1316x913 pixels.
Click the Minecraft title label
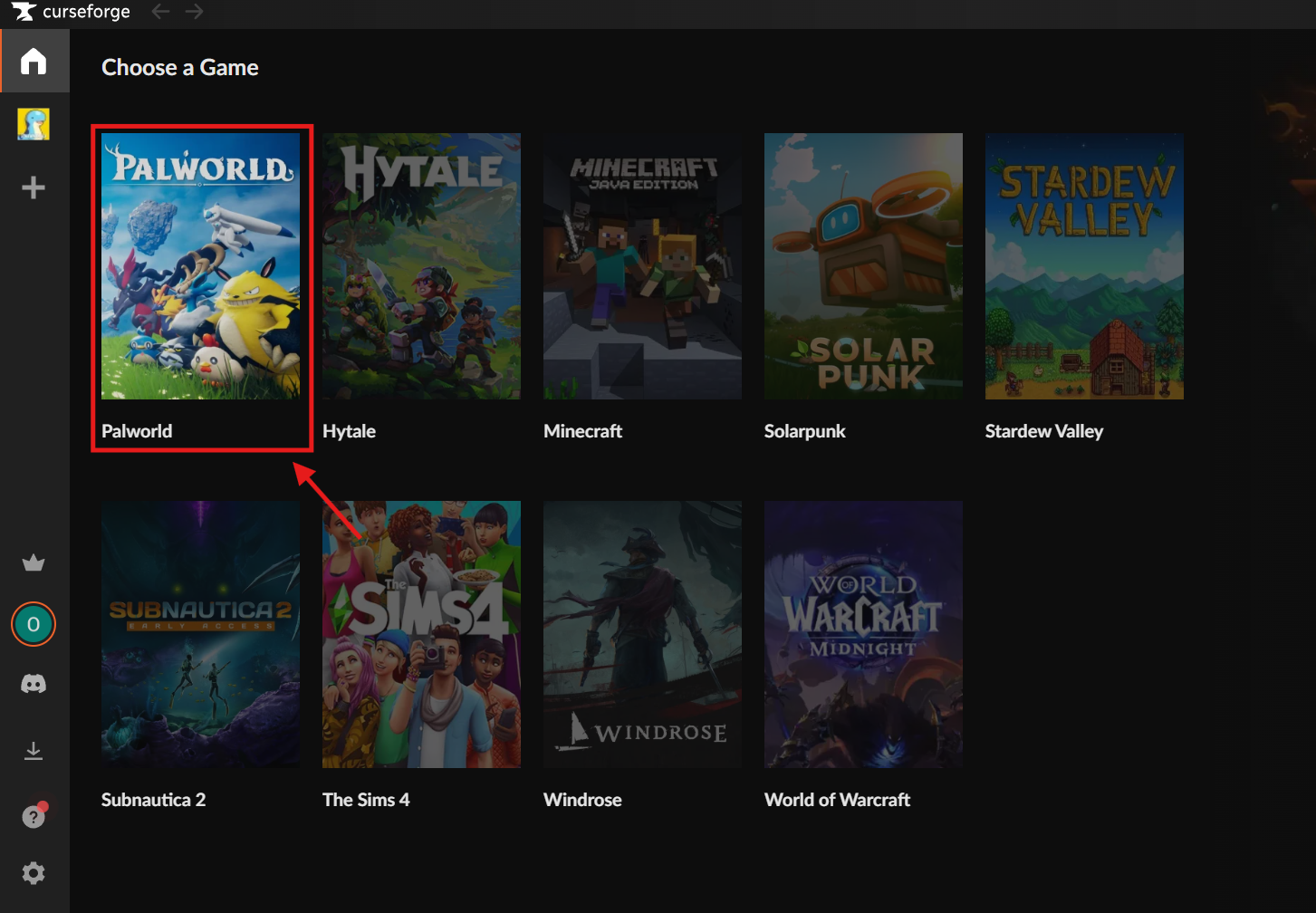coord(582,431)
